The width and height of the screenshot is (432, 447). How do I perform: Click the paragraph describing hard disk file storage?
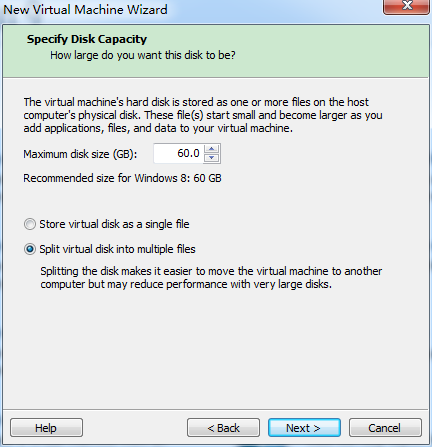point(203,115)
